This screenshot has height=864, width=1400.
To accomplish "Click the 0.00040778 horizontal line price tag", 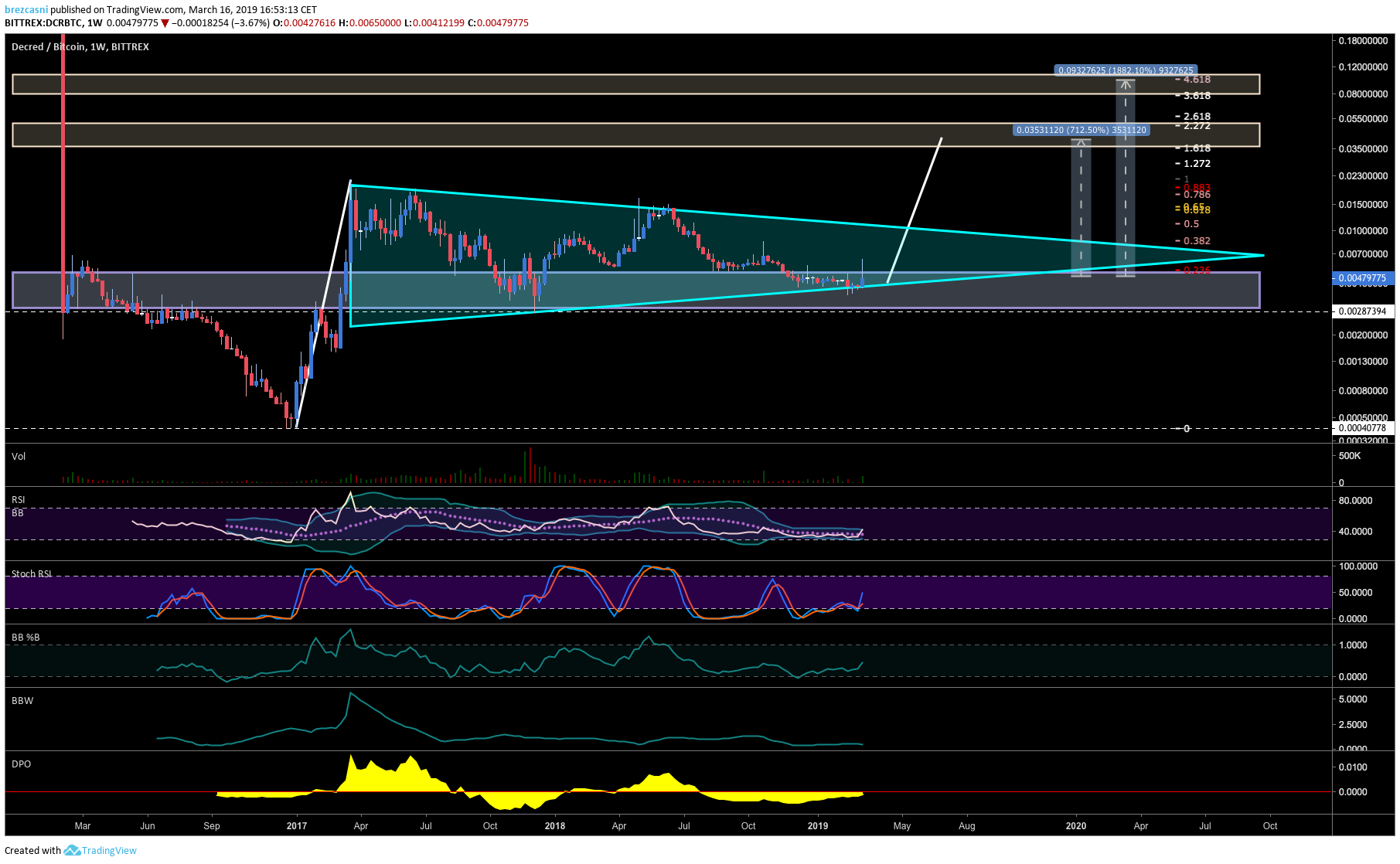I will tap(1363, 428).
